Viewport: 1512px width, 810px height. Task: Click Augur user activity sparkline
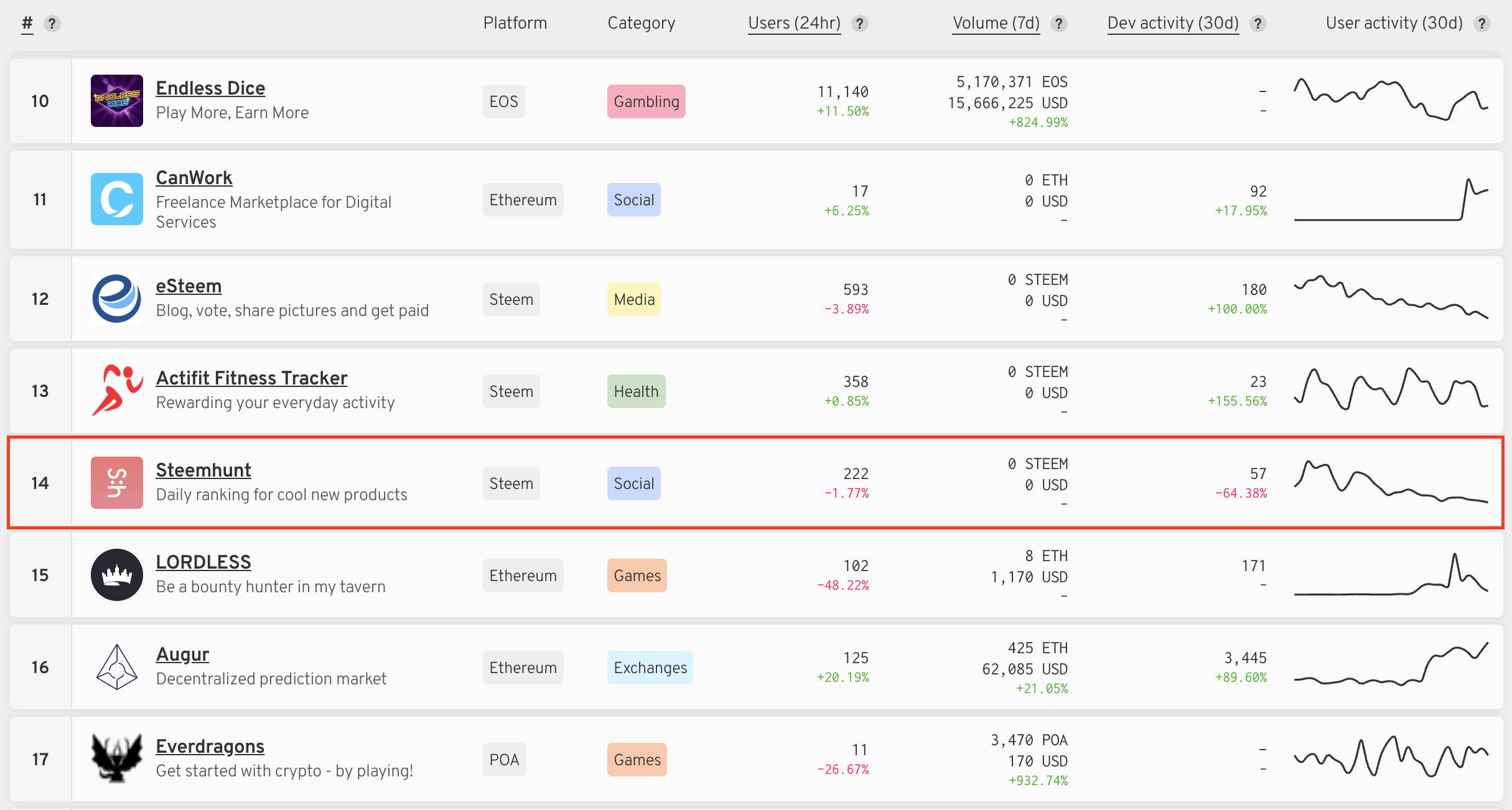point(1391,664)
